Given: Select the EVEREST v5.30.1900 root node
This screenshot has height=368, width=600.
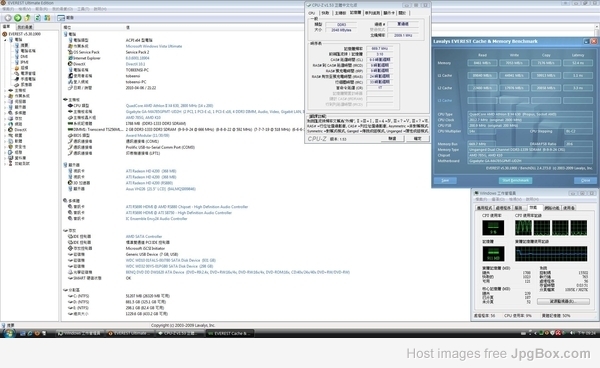Looking at the screenshot, I should pos(21,34).
